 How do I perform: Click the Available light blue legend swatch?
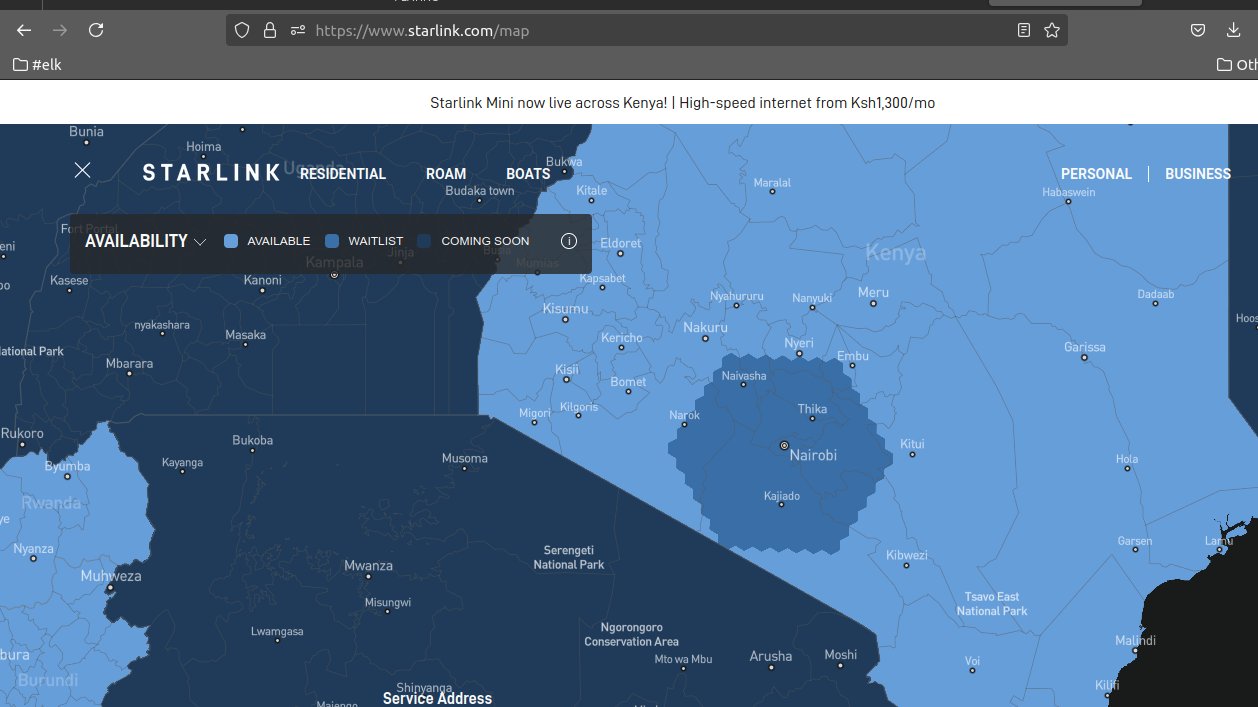231,241
